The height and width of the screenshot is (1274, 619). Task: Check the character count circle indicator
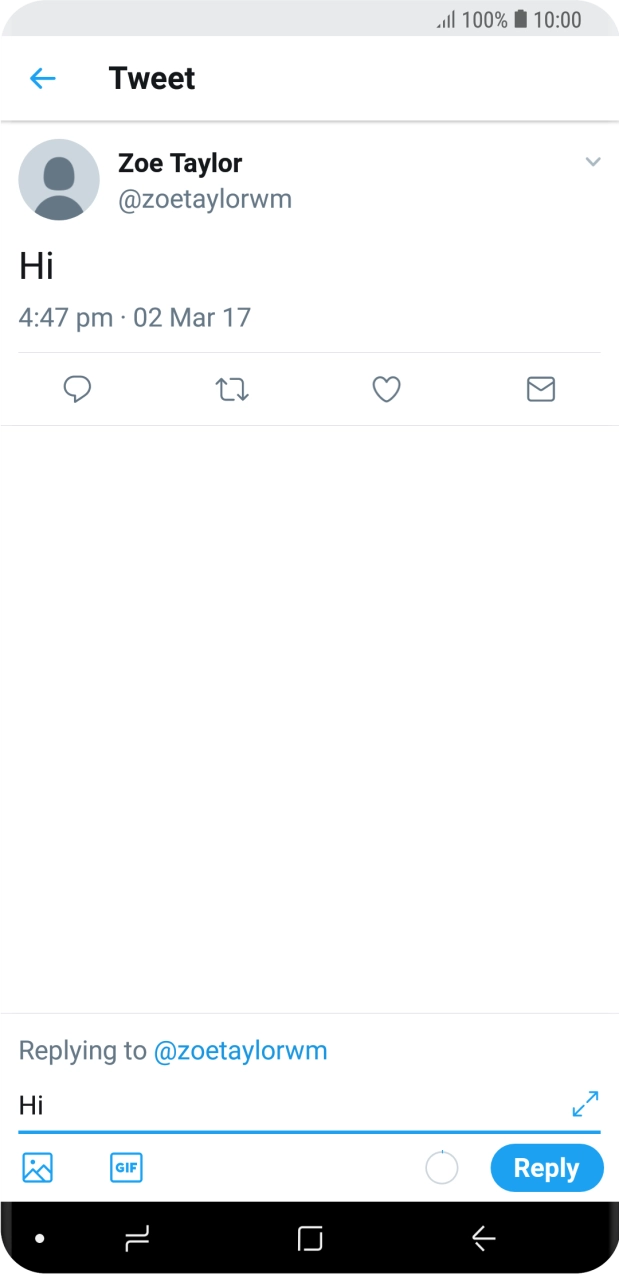(441, 1167)
